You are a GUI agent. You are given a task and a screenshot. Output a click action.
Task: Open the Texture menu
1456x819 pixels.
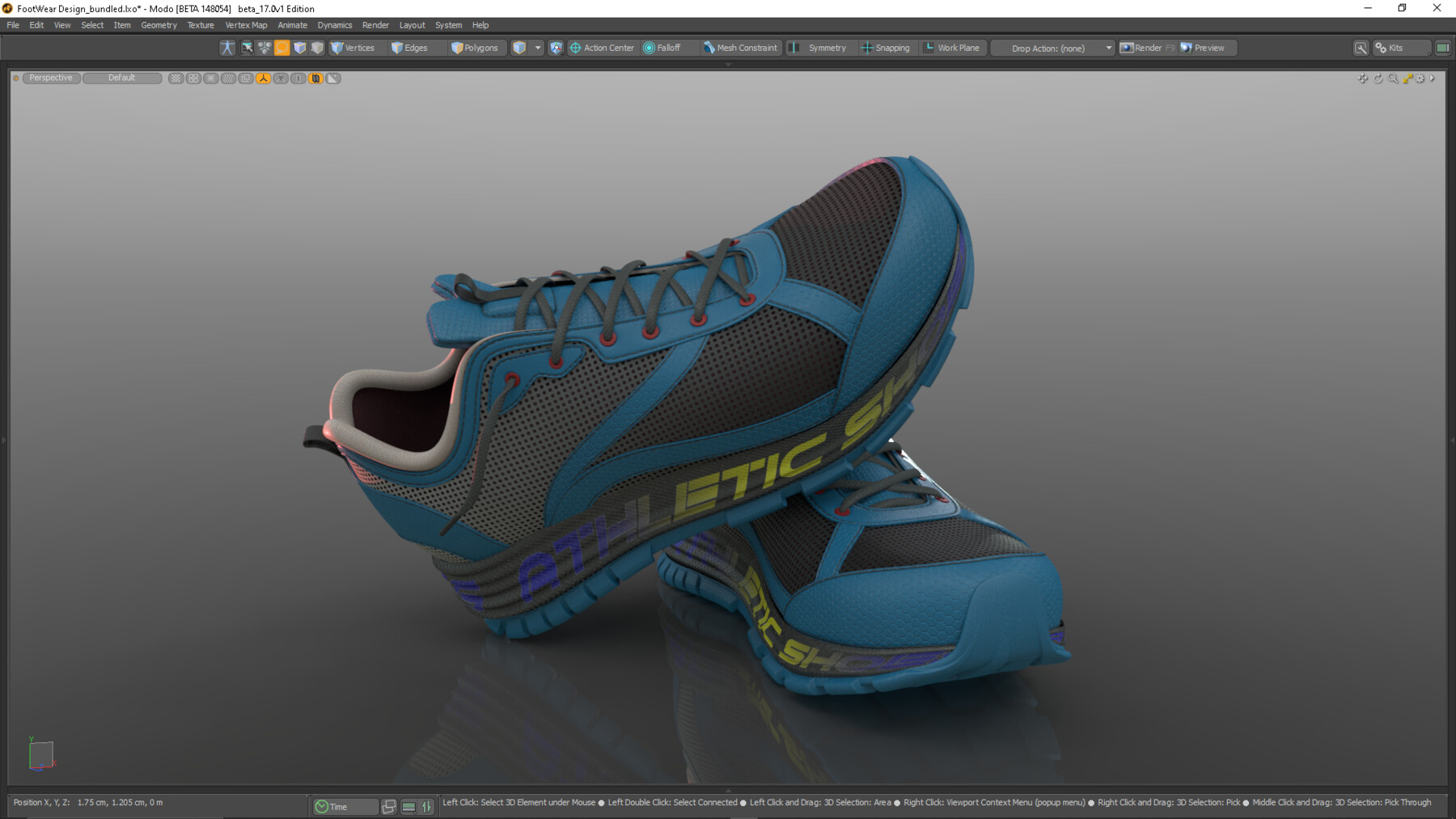[201, 25]
